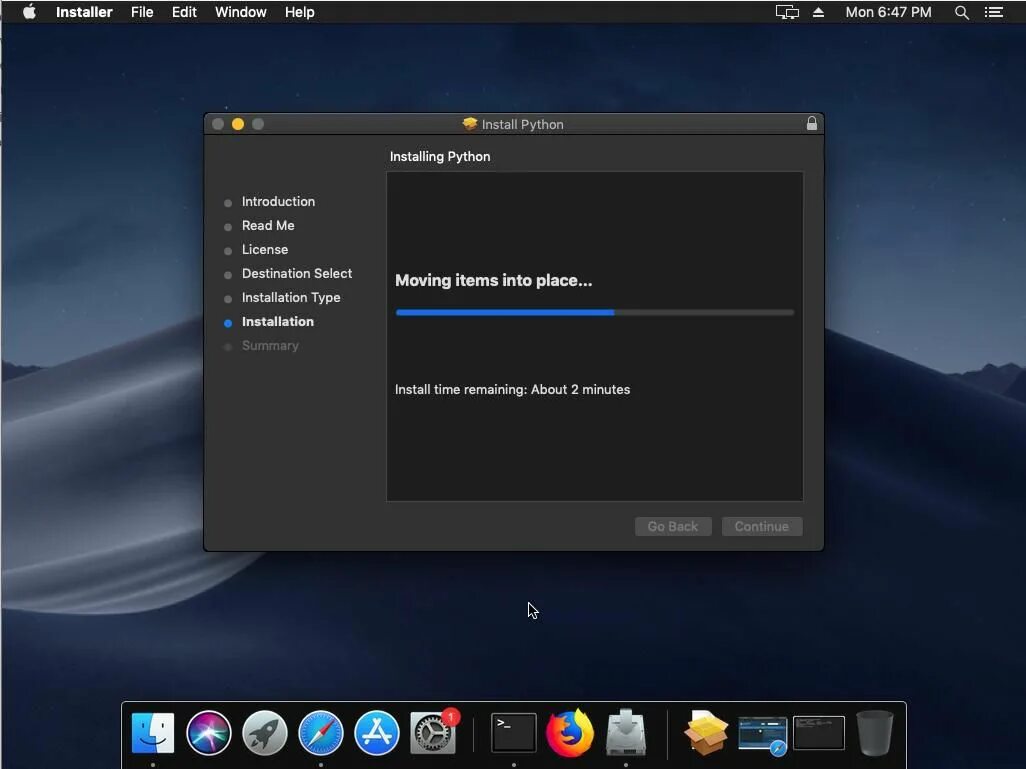
Task: Open the package box icon in Dock
Action: pos(706,733)
